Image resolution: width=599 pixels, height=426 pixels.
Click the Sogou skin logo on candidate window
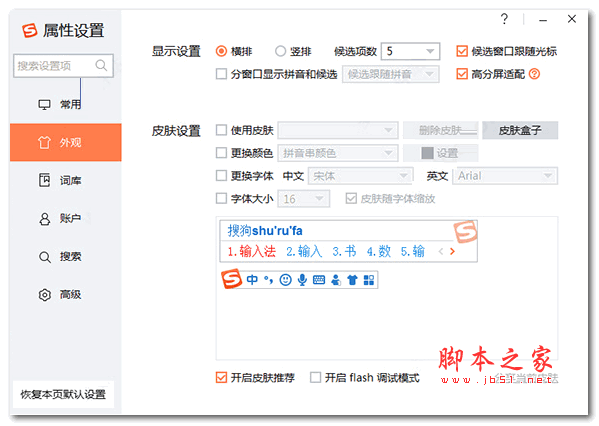coord(465,232)
